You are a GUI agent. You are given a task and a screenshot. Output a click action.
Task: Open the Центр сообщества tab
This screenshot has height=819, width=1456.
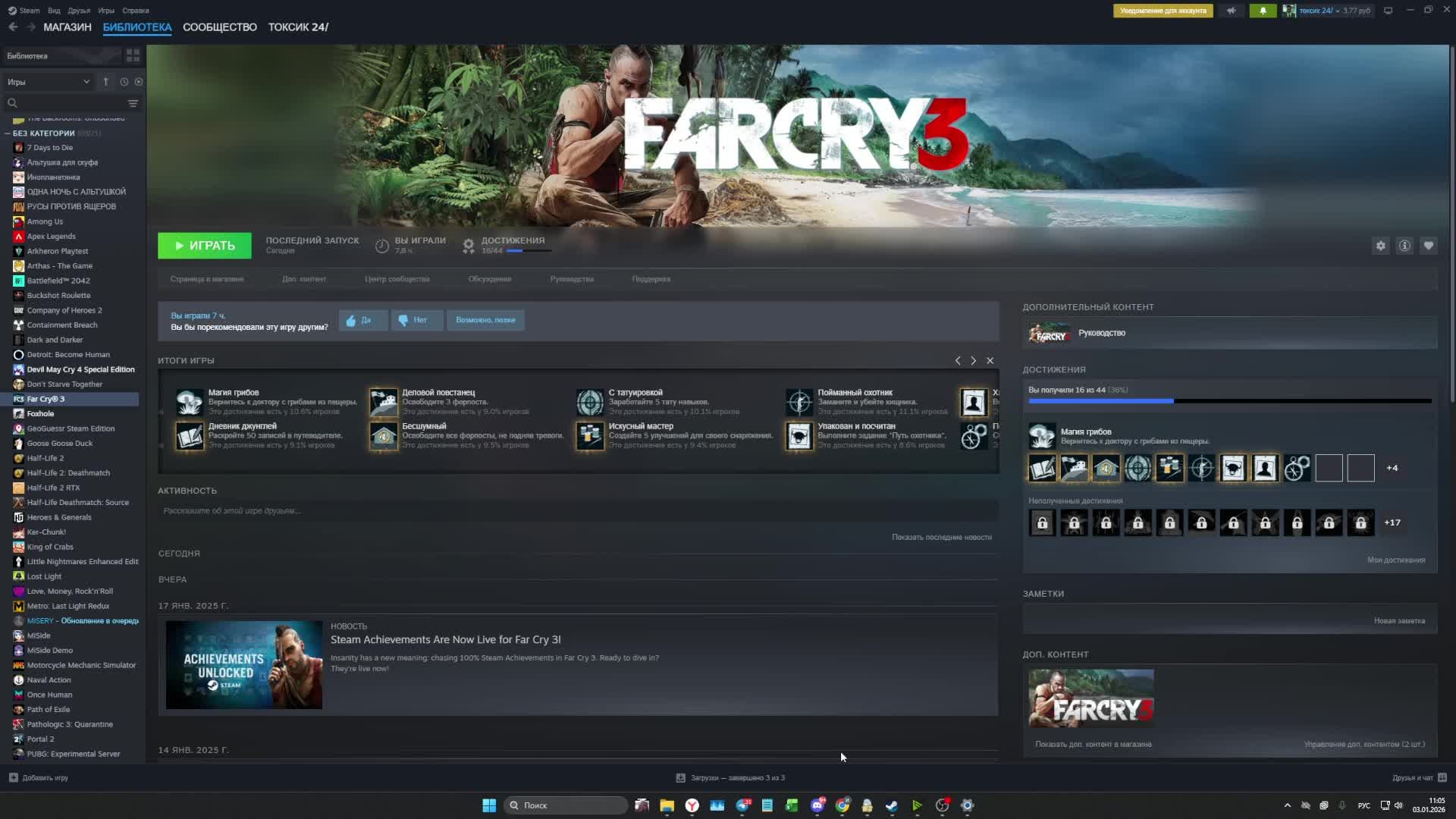[x=397, y=279]
